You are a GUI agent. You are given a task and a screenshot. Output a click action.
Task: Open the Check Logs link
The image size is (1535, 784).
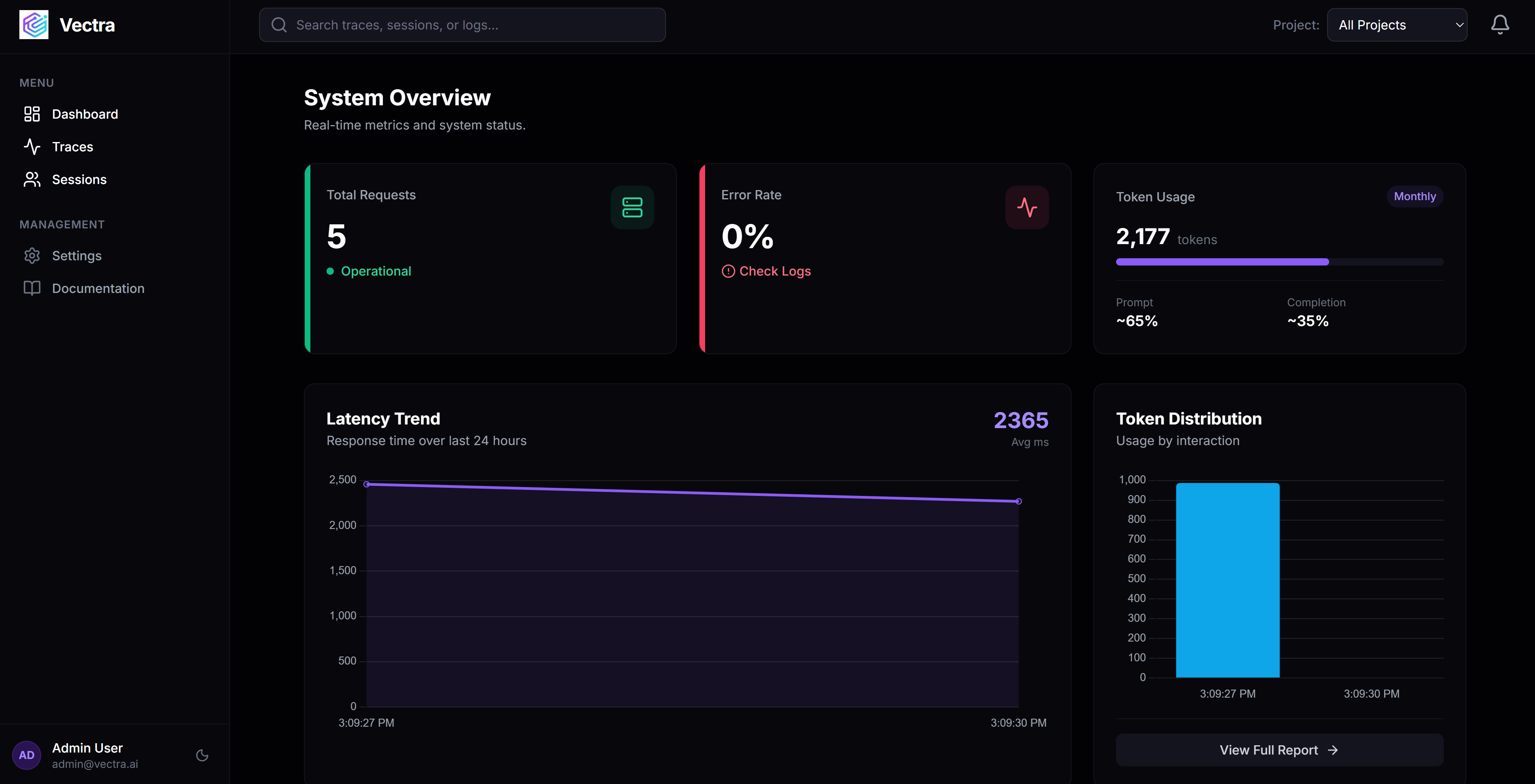click(774, 271)
